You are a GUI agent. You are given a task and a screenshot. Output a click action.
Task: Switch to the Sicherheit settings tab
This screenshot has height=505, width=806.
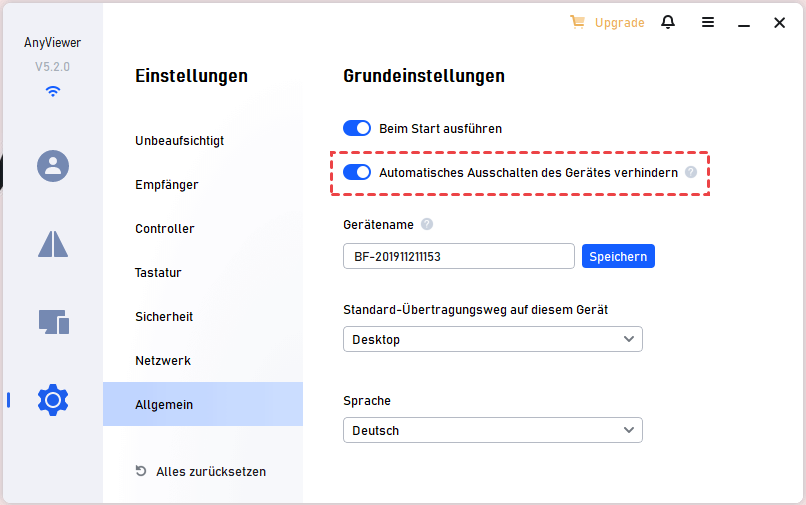click(x=164, y=317)
